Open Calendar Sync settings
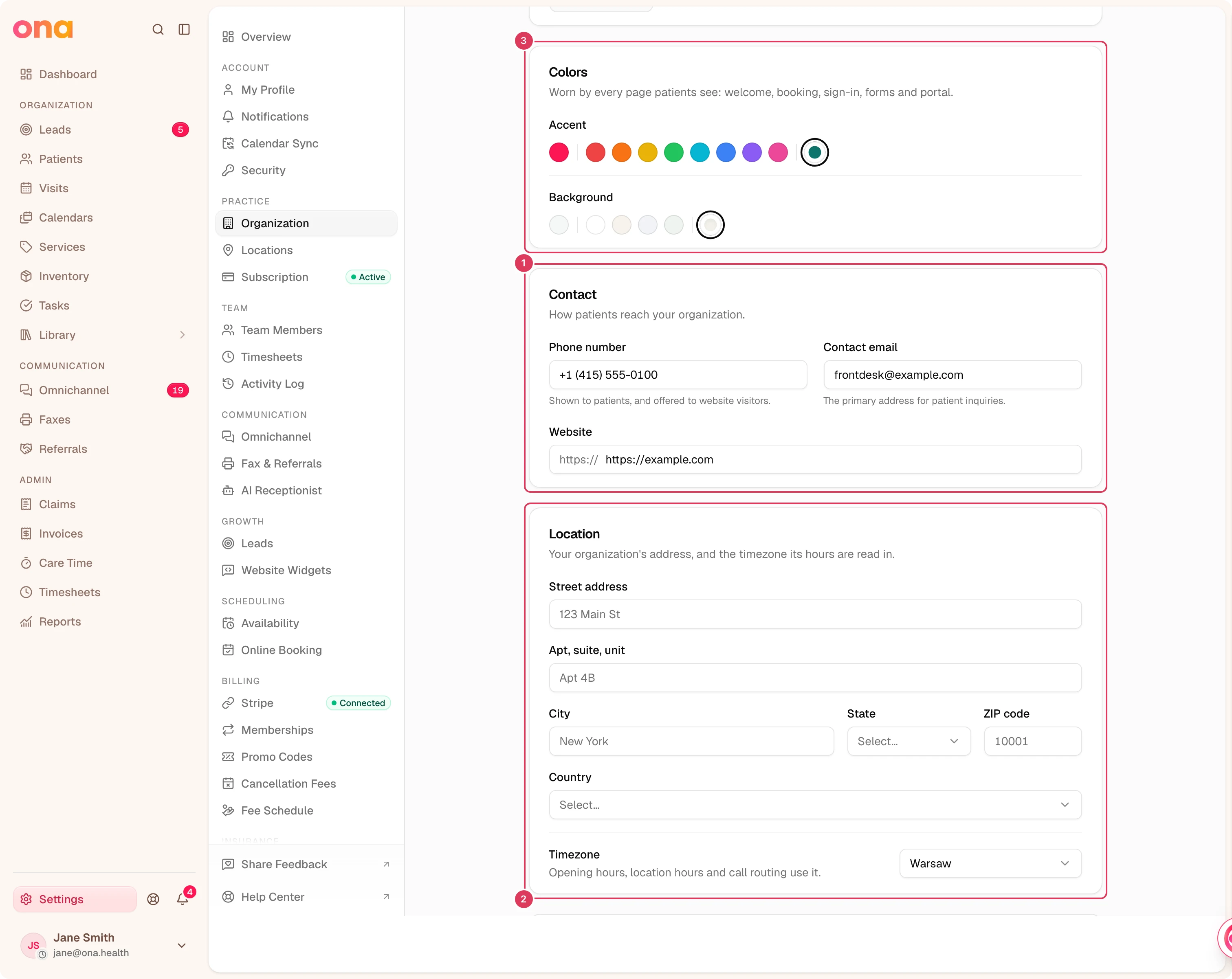 pos(306,143)
